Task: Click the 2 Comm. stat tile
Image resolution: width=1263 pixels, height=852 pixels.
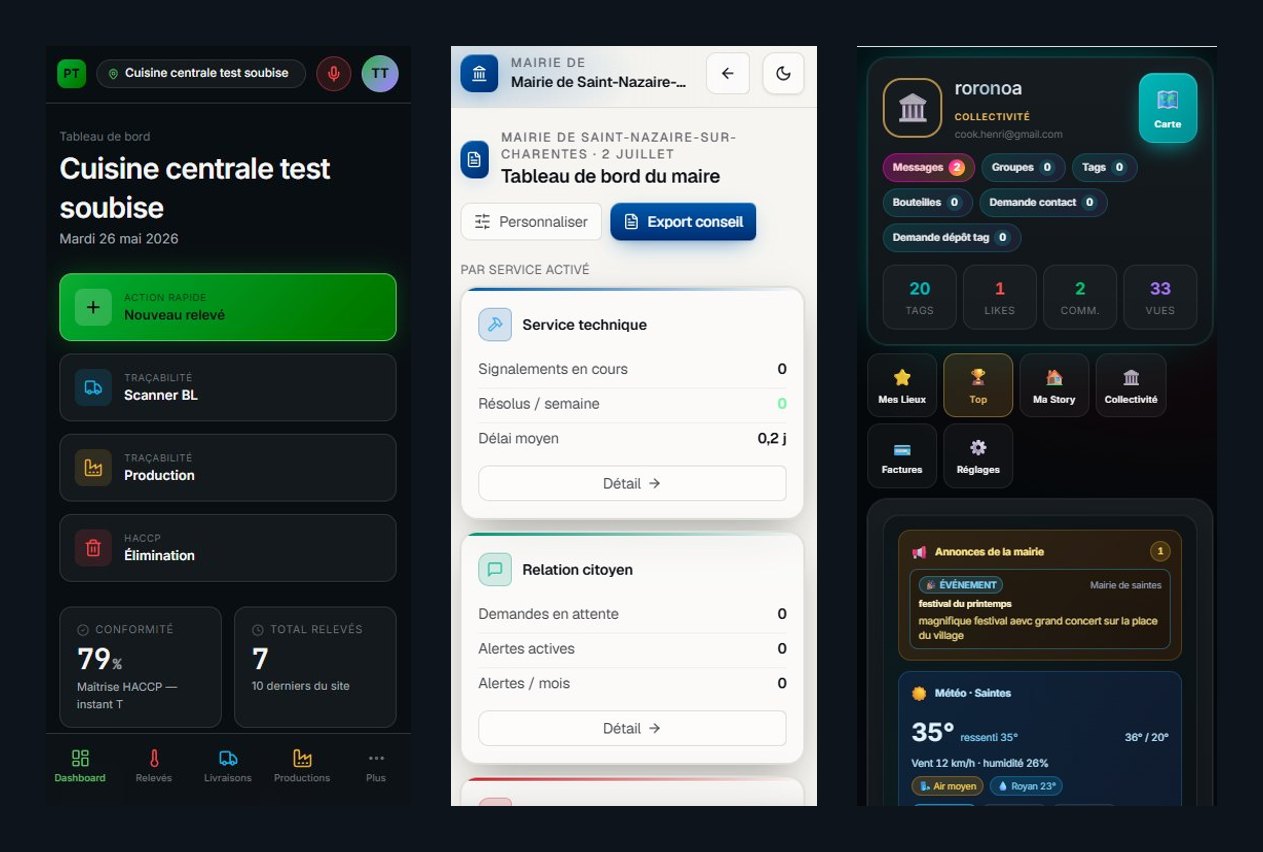Action: [x=1080, y=297]
